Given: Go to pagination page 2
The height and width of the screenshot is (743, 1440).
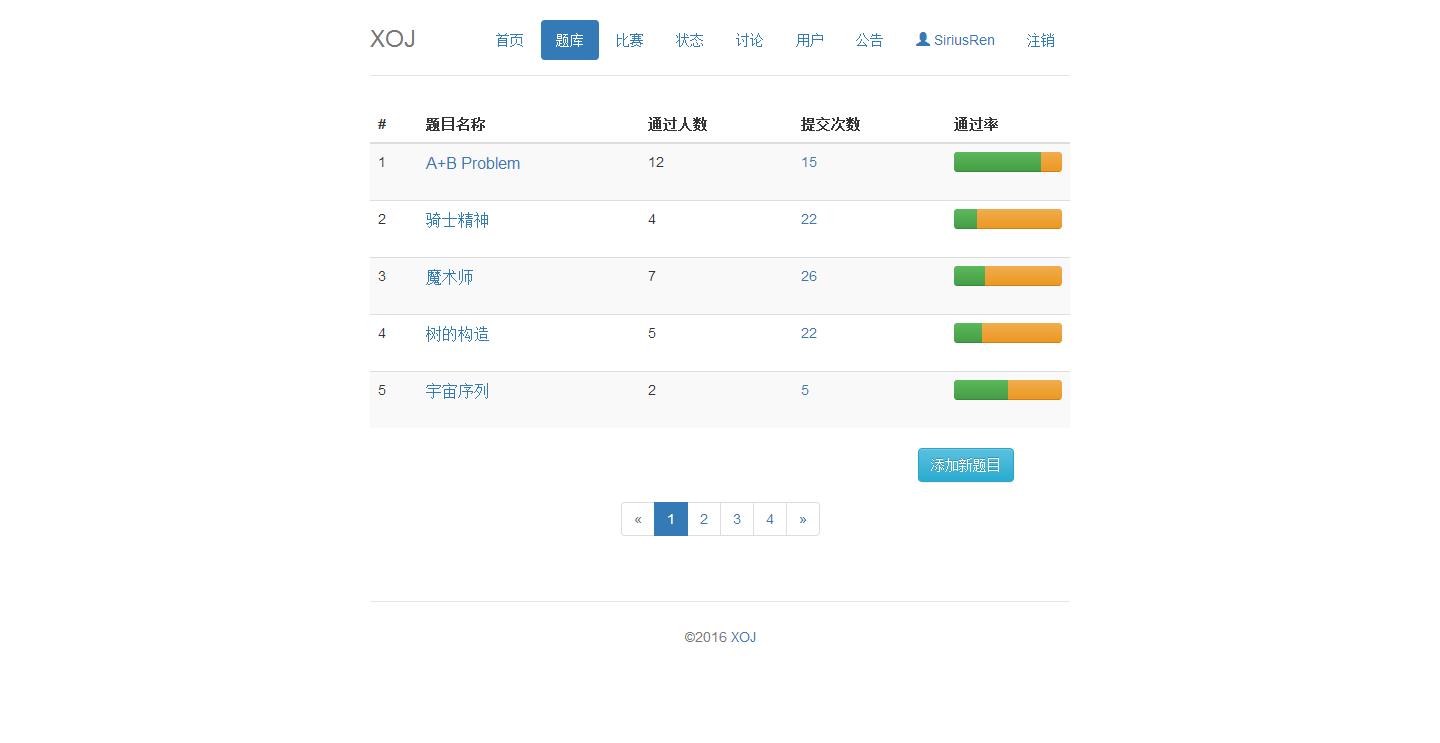Looking at the screenshot, I should click(704, 519).
